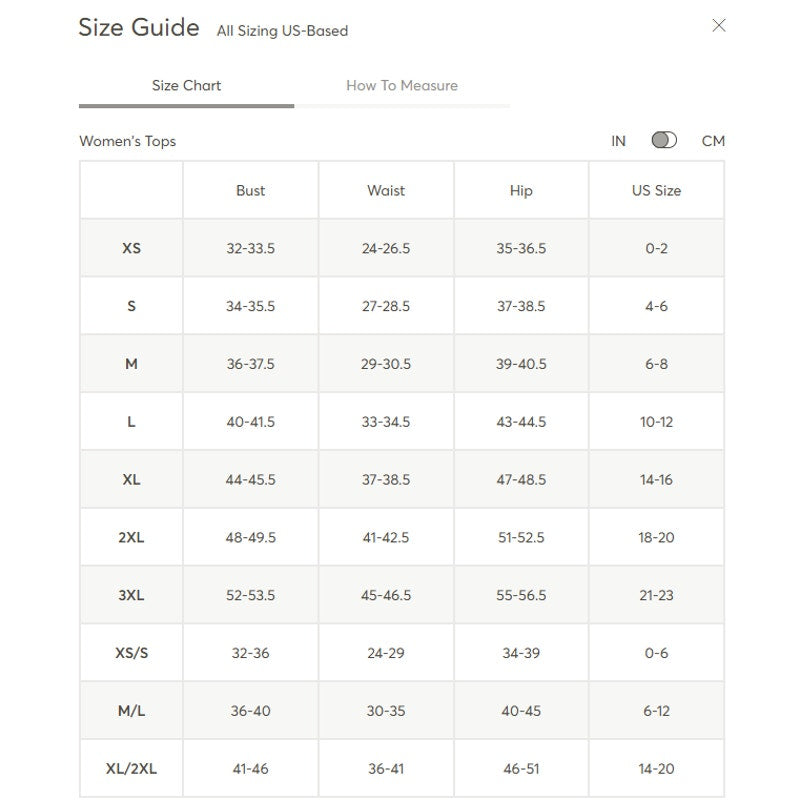Click the M/L waist value 30-35
This screenshot has width=800, height=800.
(x=386, y=711)
